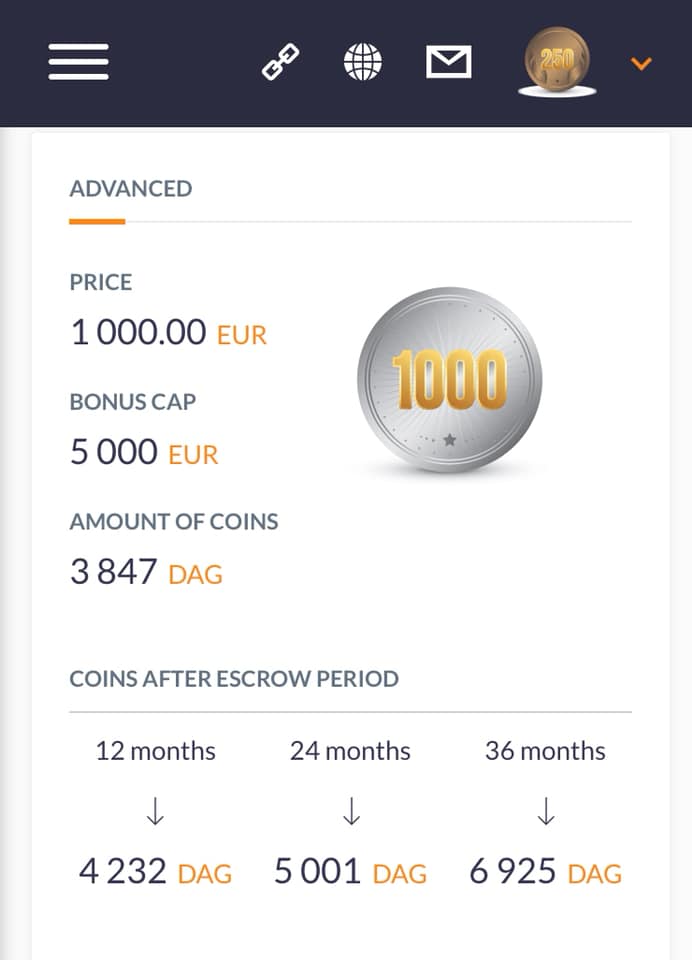Click the chain link icon
The width and height of the screenshot is (692, 960).
pyautogui.click(x=281, y=63)
